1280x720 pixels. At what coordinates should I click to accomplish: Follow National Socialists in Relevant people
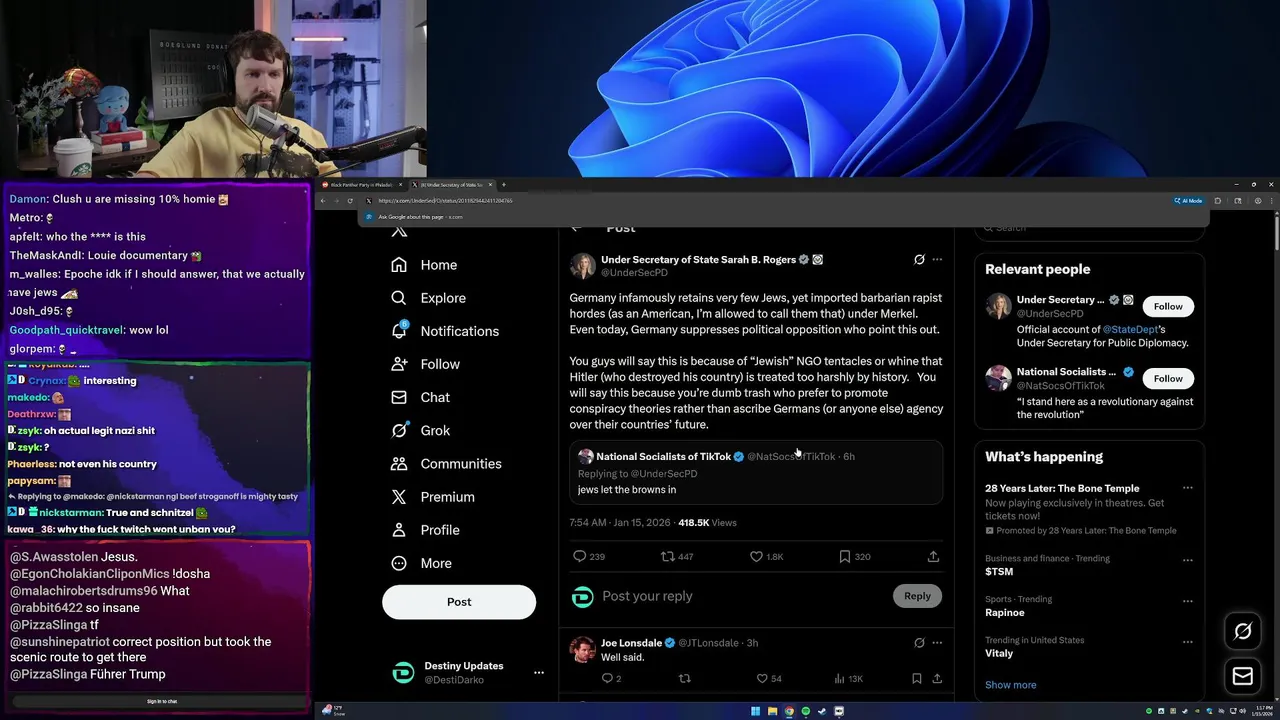pos(1168,378)
